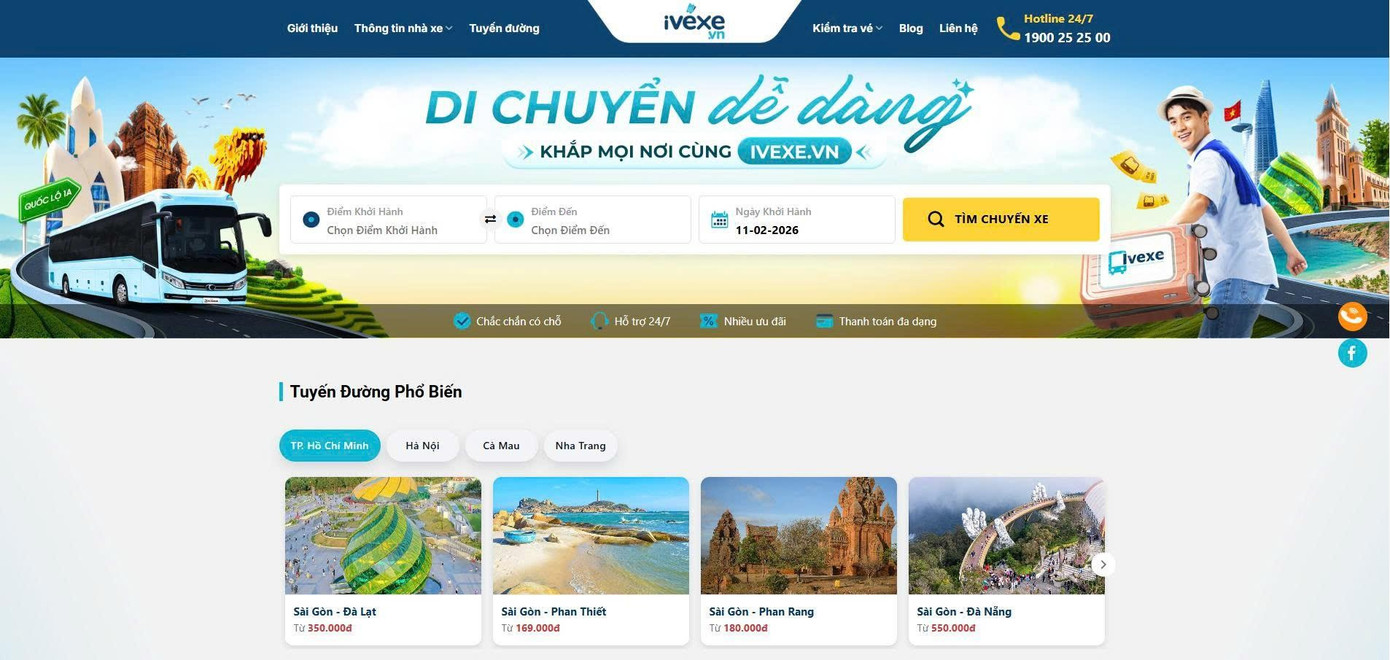Viewport: 1390px width, 660px height.
Task: Swap departure and destination points
Action: (490, 219)
